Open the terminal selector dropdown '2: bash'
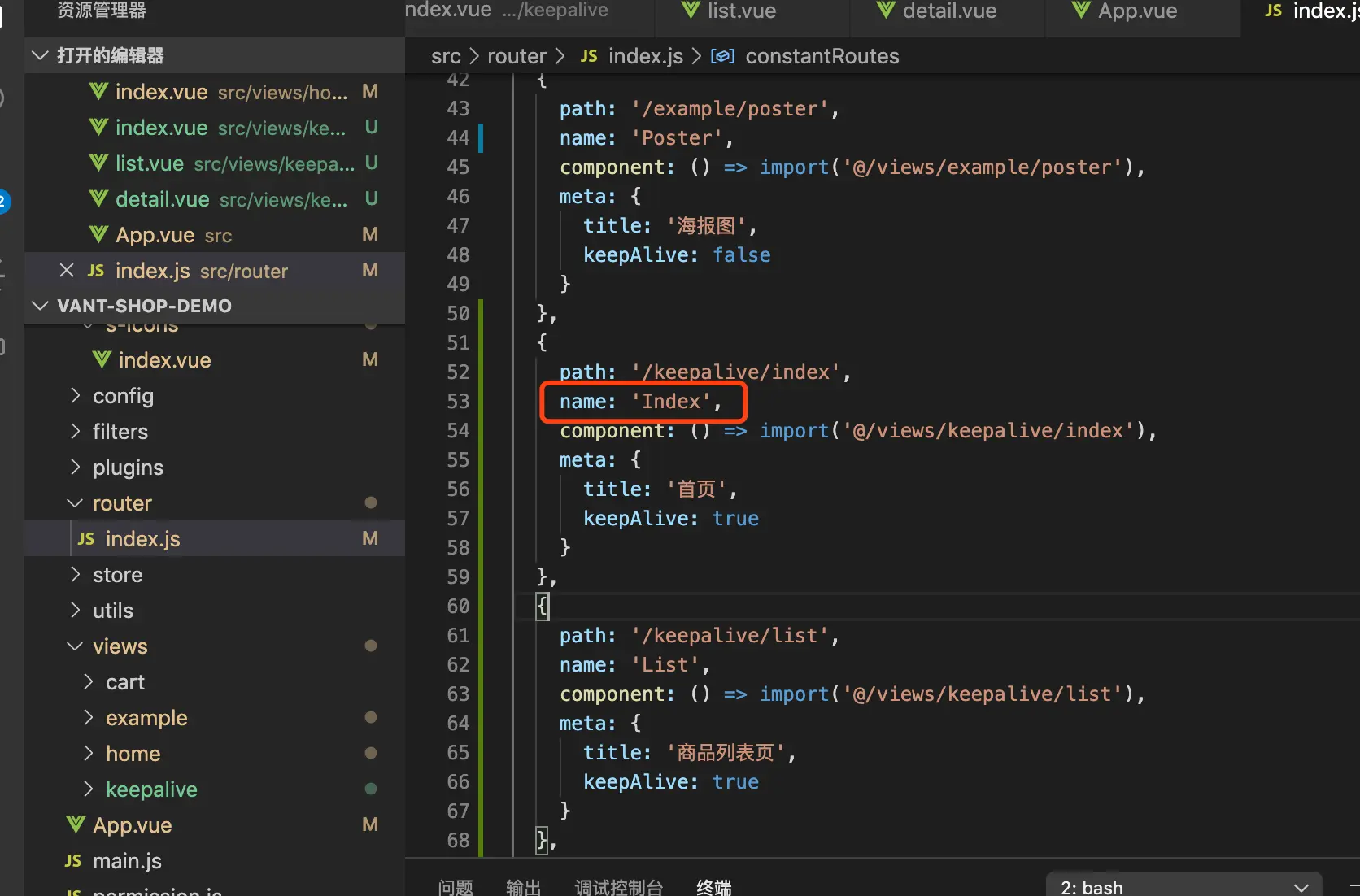The height and width of the screenshot is (896, 1360). [x=1184, y=886]
